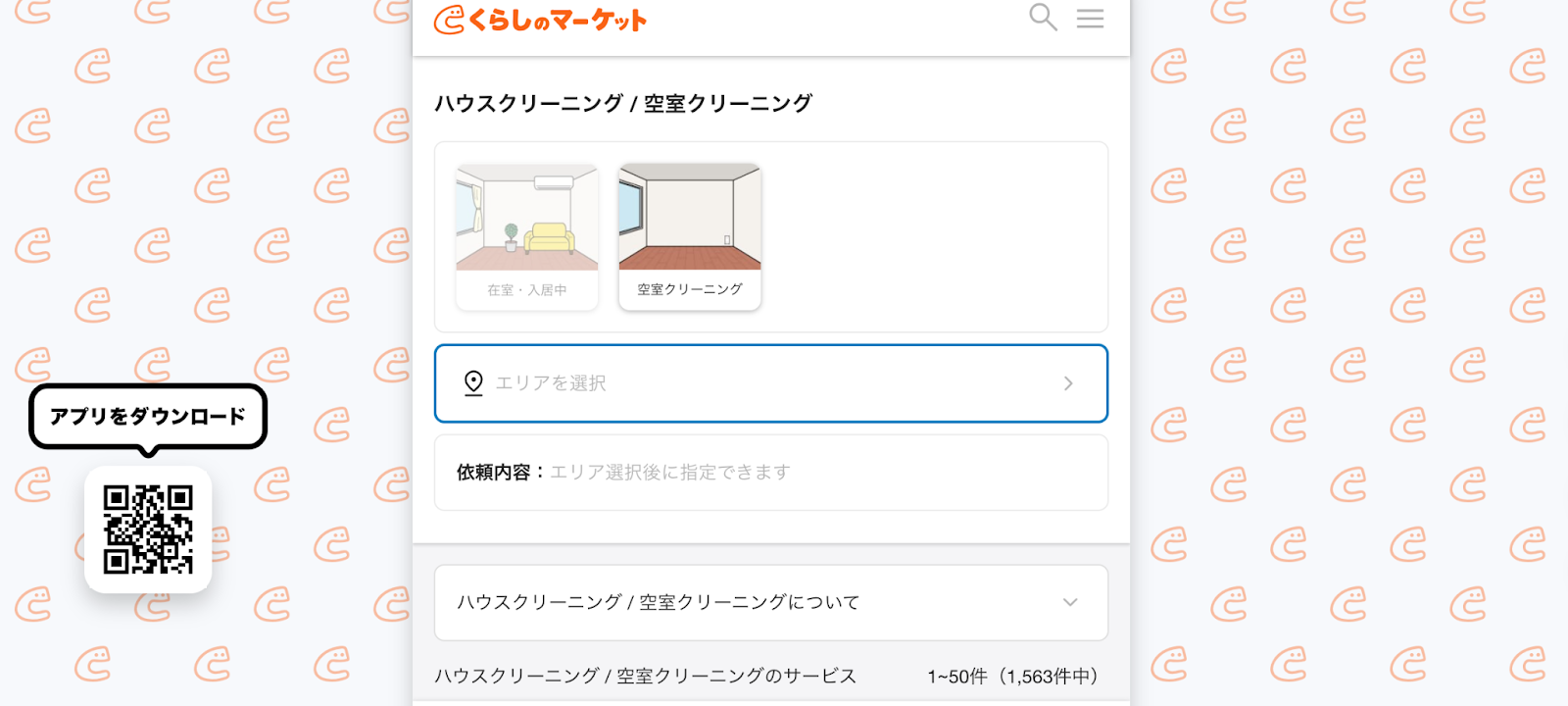Click the location pin icon
Viewport: 1568px width, 706px height.
click(x=473, y=383)
